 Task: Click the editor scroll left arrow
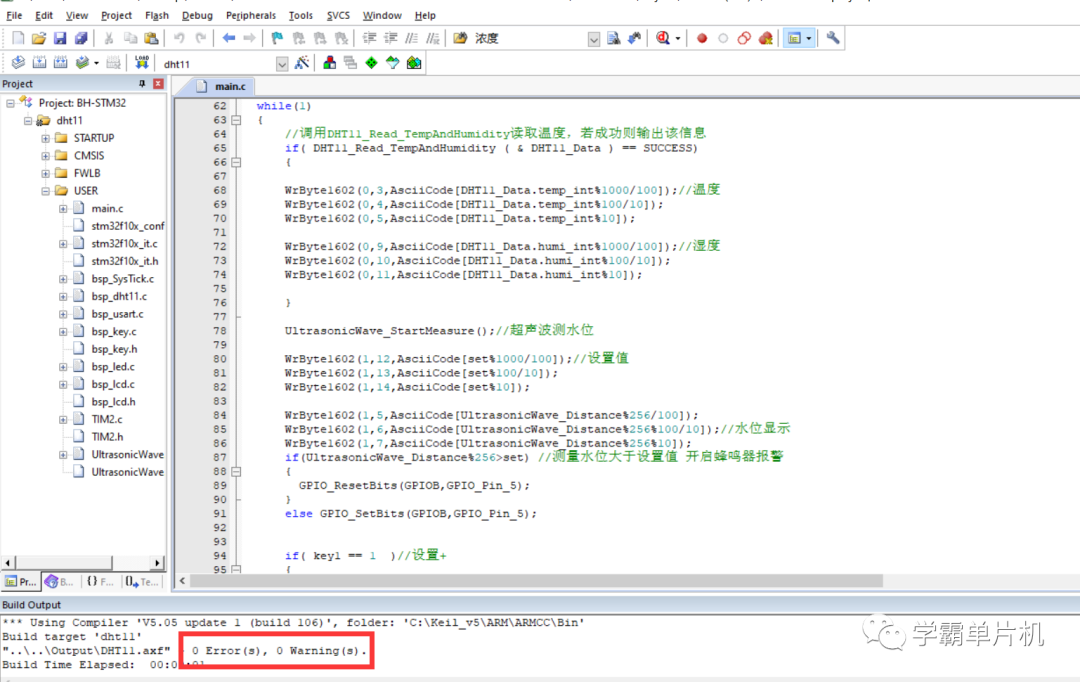(x=182, y=581)
